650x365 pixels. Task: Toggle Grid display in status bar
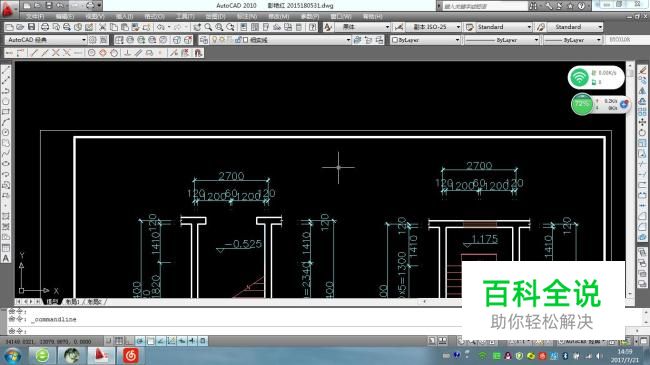coord(119,341)
